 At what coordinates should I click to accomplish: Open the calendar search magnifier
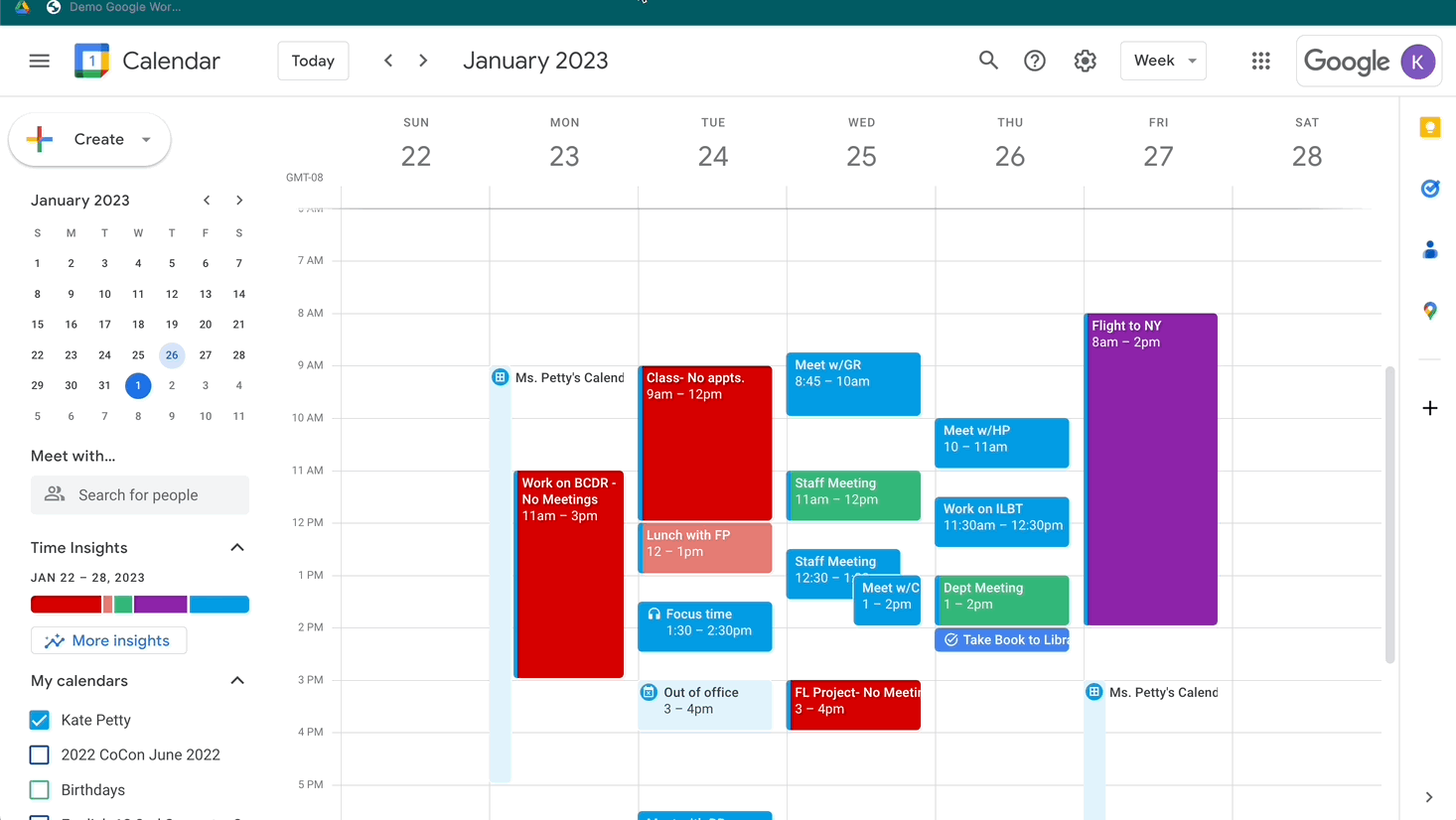pos(988,61)
